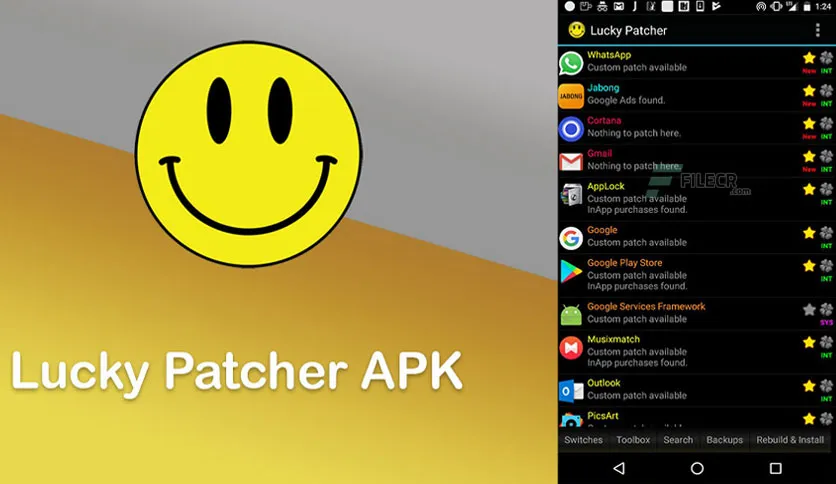Tap the Cortana app icon
Viewport: 836px width, 484px height.
click(570, 129)
